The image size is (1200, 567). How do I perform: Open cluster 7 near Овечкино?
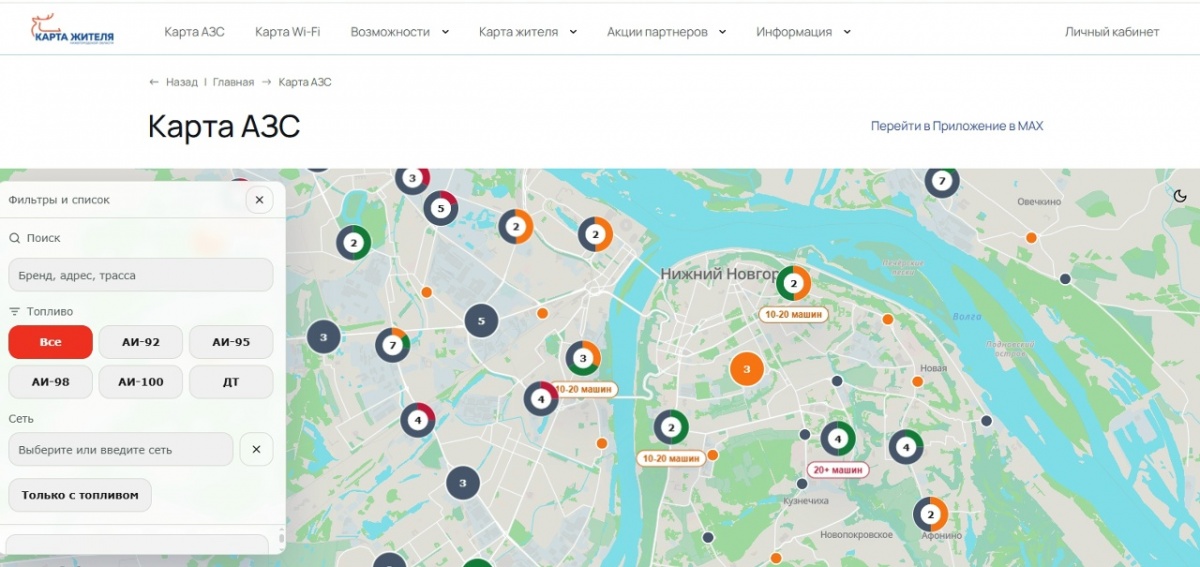[940, 181]
